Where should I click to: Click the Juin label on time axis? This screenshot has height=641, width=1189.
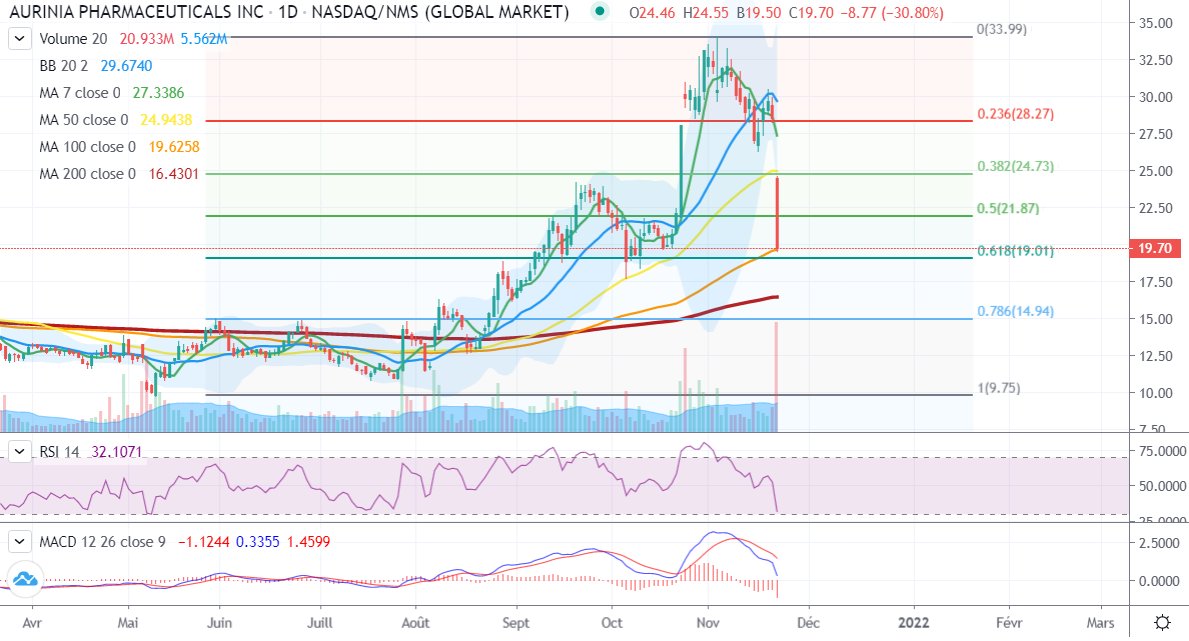(x=219, y=623)
